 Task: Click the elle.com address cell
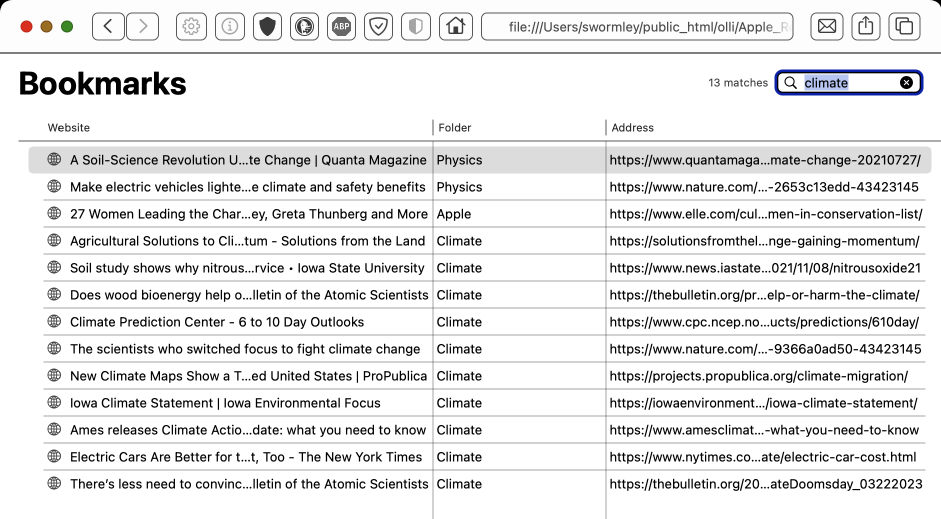(x=766, y=214)
